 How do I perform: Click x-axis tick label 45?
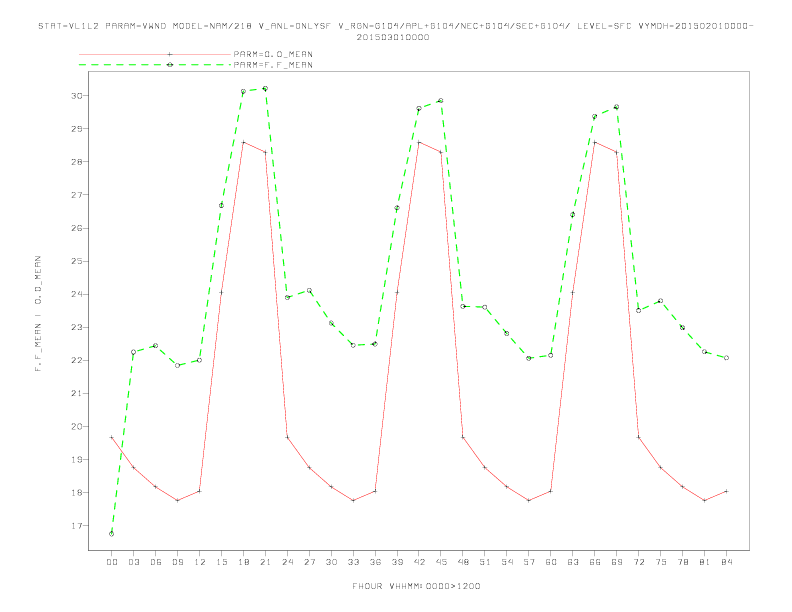click(x=441, y=562)
